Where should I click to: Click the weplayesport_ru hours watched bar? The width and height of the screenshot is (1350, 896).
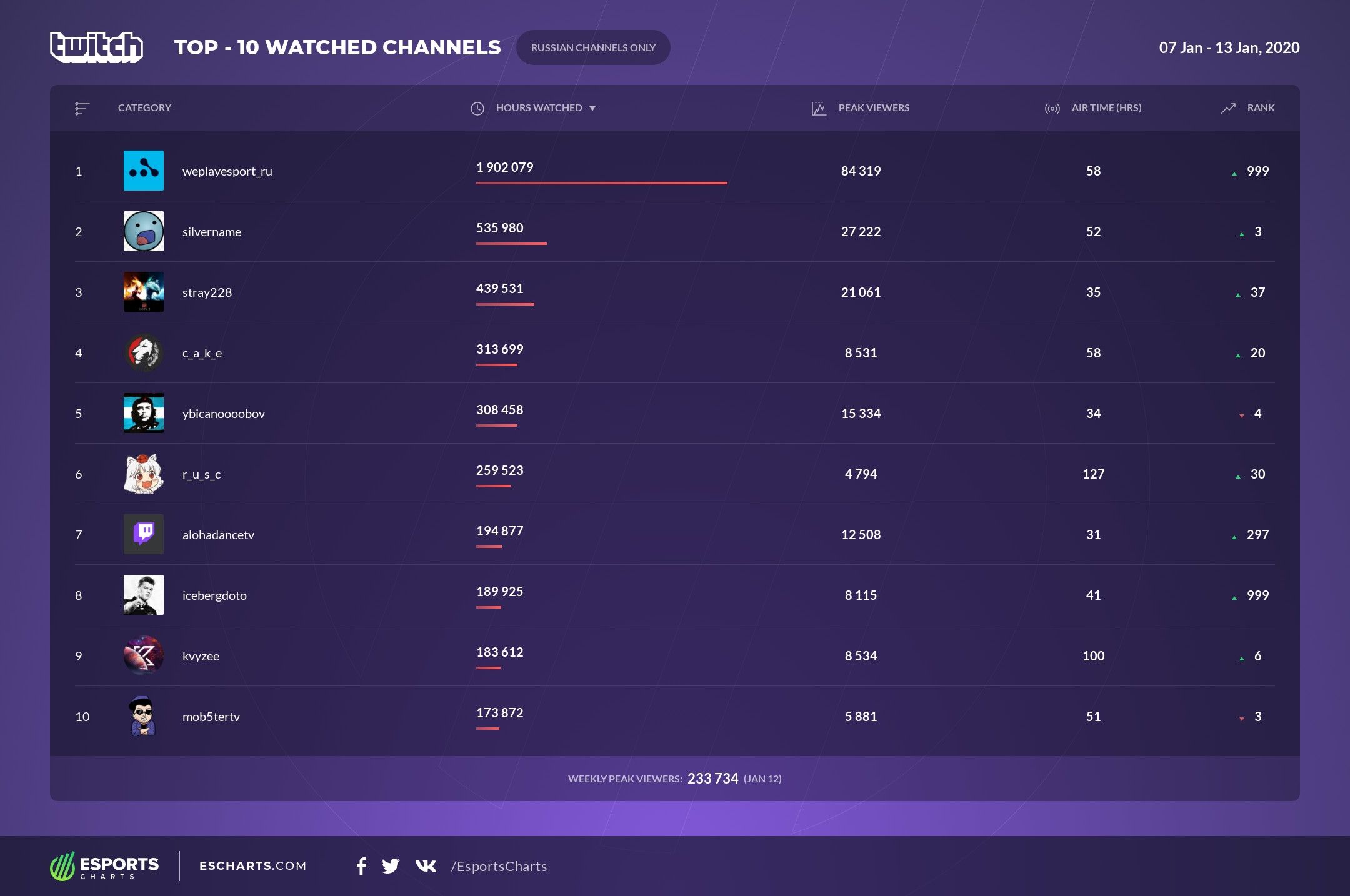click(x=602, y=183)
